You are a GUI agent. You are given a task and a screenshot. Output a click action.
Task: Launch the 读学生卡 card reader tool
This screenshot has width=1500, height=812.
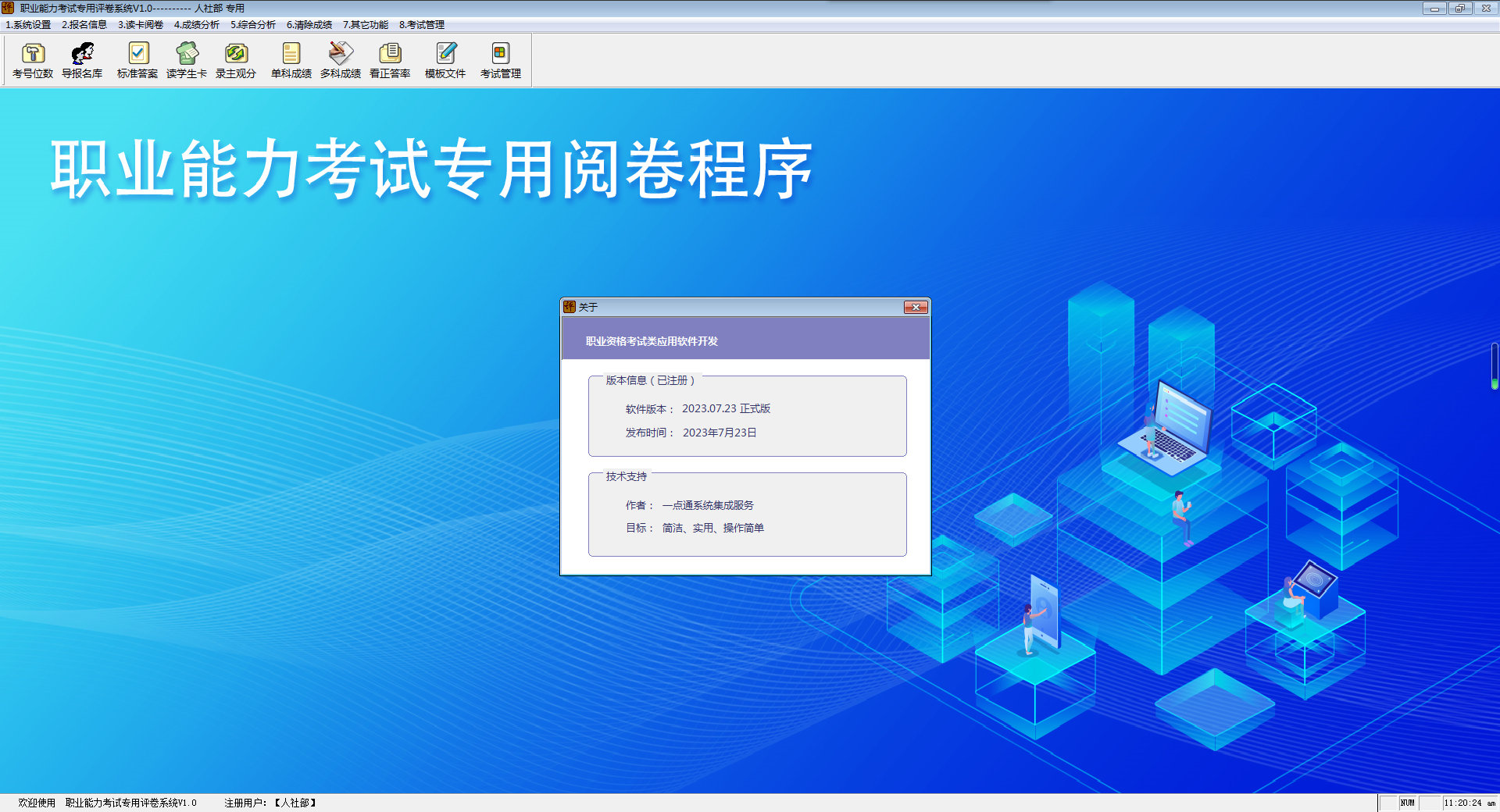click(187, 60)
